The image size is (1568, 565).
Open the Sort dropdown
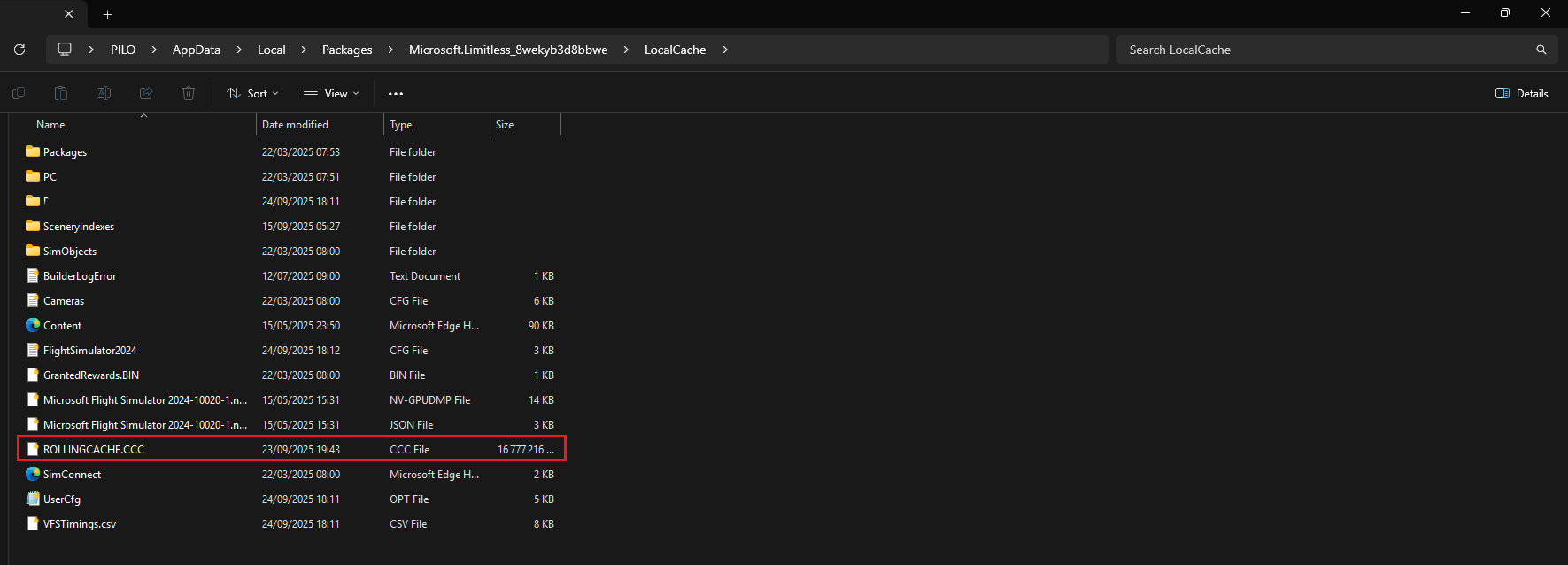coord(253,93)
